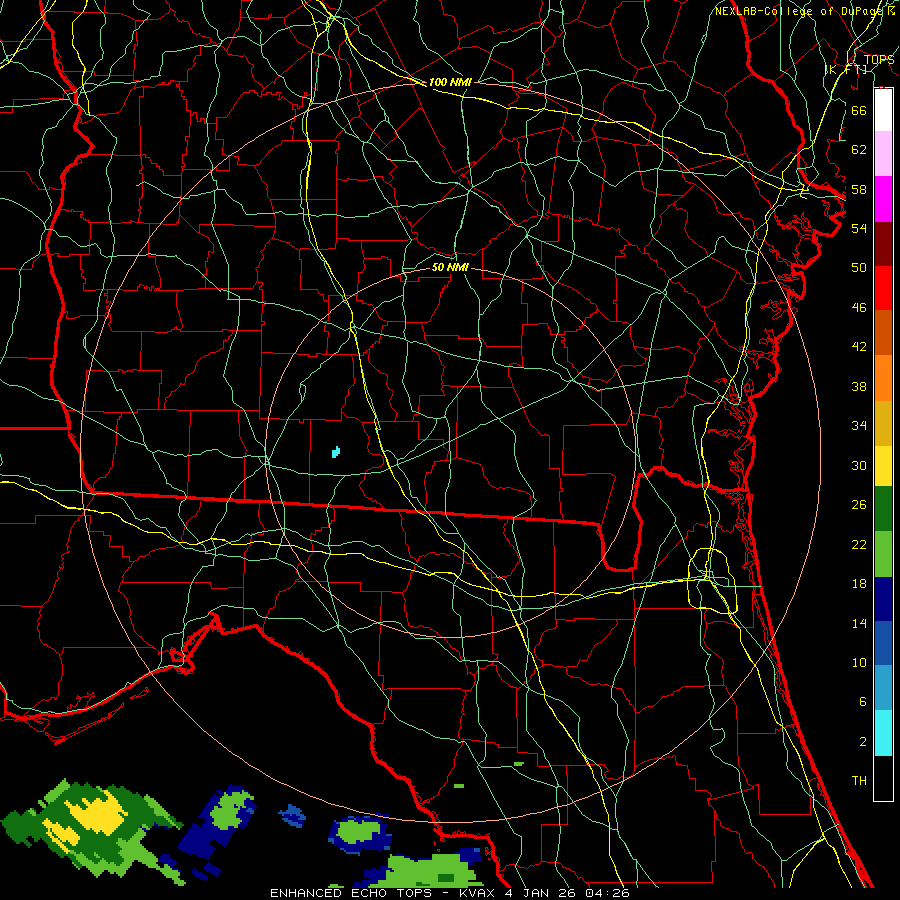This screenshot has height=900, width=900.
Task: Click the yellow echo core in the southwest storm
Action: [98, 814]
